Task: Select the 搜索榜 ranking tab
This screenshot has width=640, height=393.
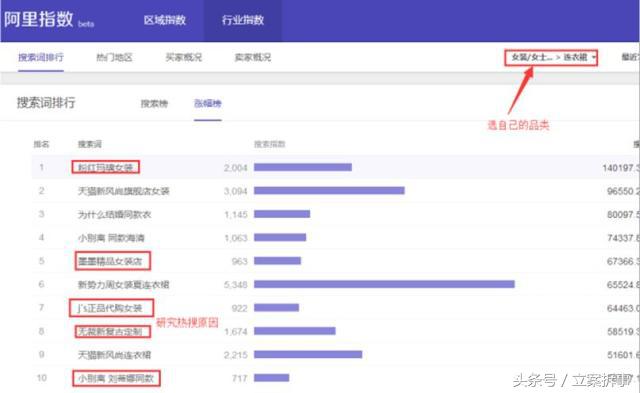Action: click(154, 104)
